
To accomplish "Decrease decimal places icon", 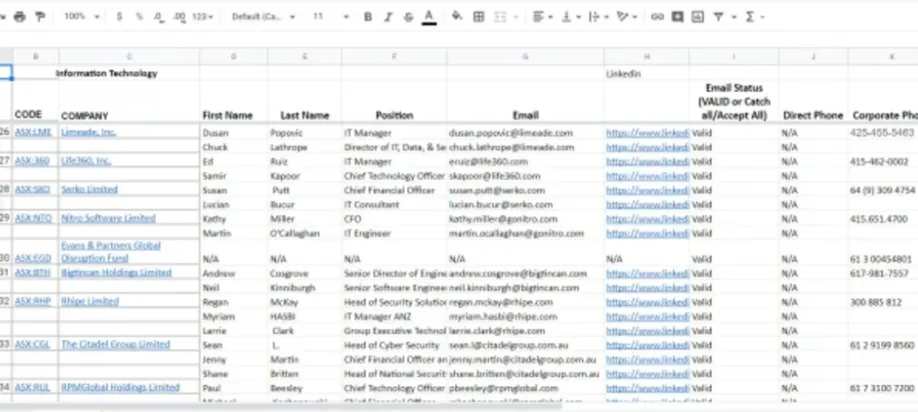I will (x=159, y=17).
